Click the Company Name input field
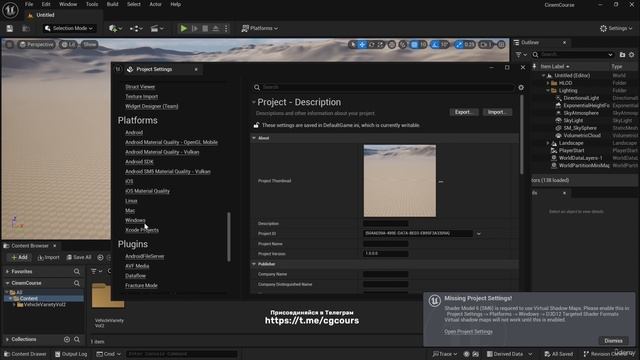The height and width of the screenshot is (360, 640). pos(385,274)
